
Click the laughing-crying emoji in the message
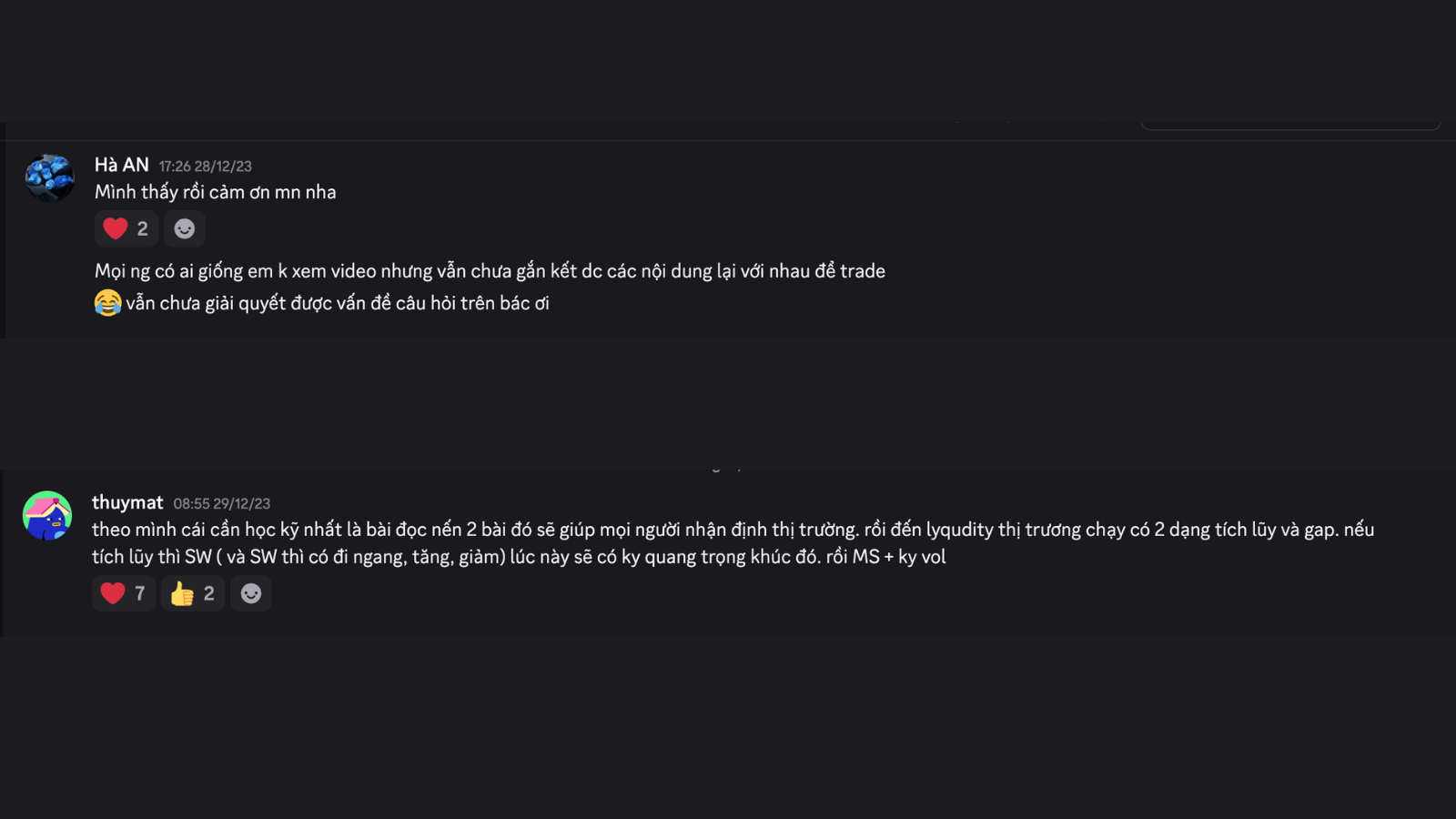point(107,302)
